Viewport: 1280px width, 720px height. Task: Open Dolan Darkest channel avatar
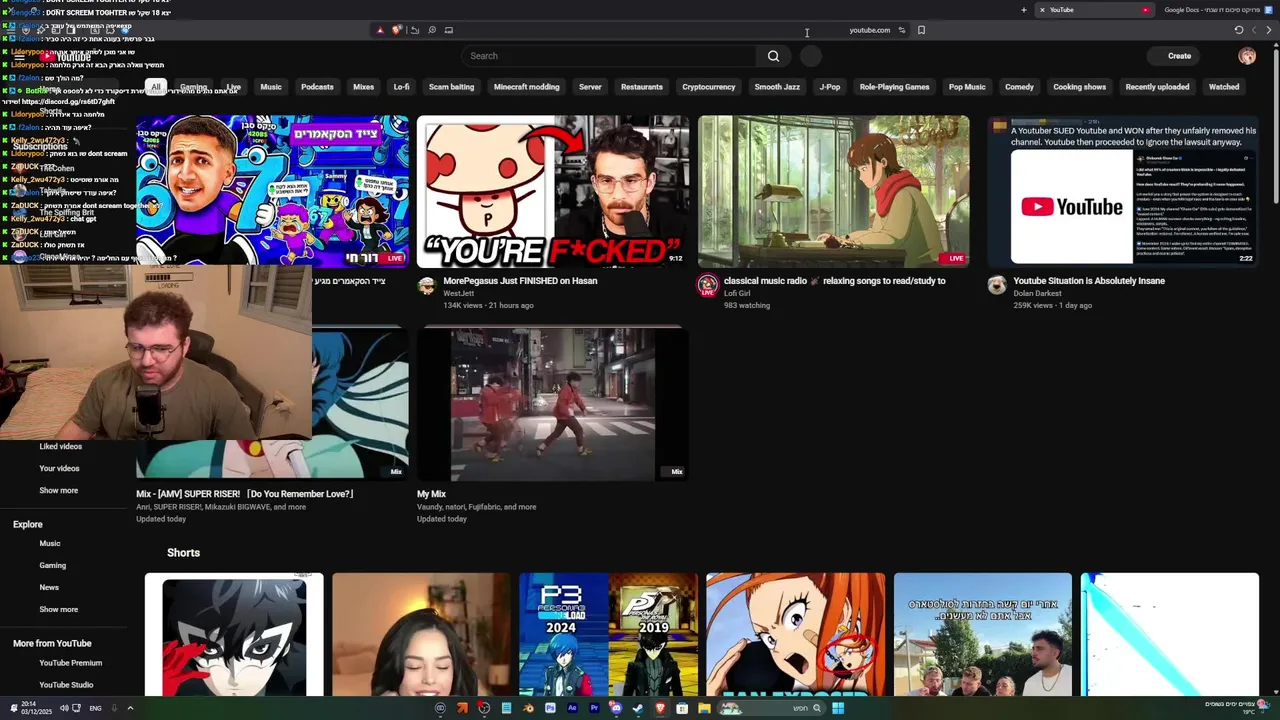[997, 286]
